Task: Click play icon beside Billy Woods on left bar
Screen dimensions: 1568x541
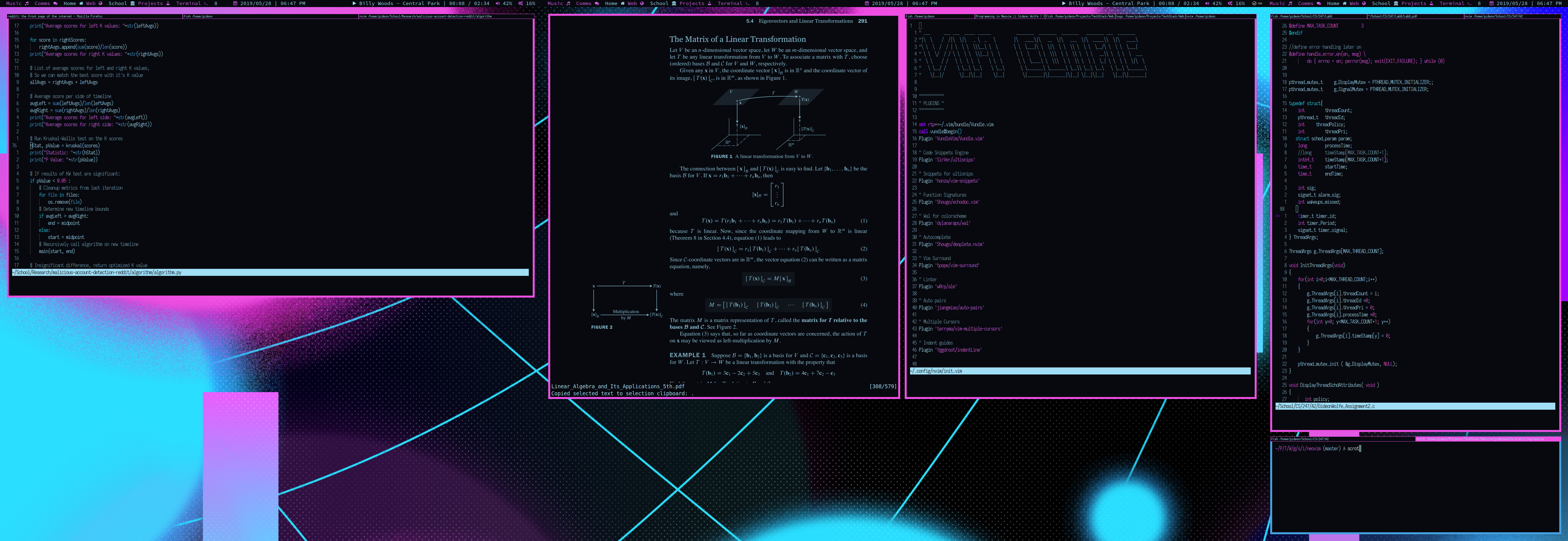Action: click(354, 4)
